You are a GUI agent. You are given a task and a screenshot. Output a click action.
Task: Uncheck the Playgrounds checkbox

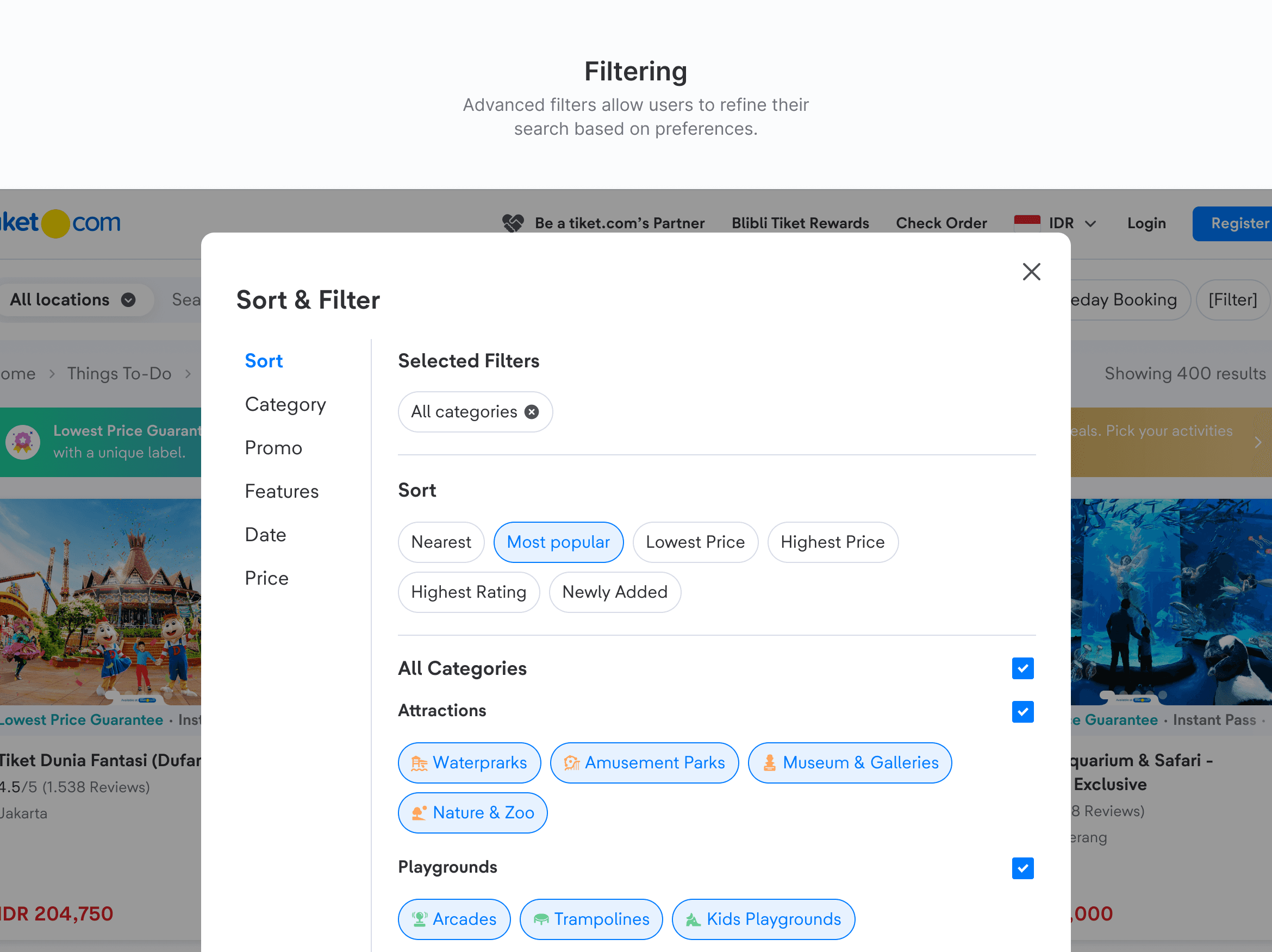(x=1022, y=868)
